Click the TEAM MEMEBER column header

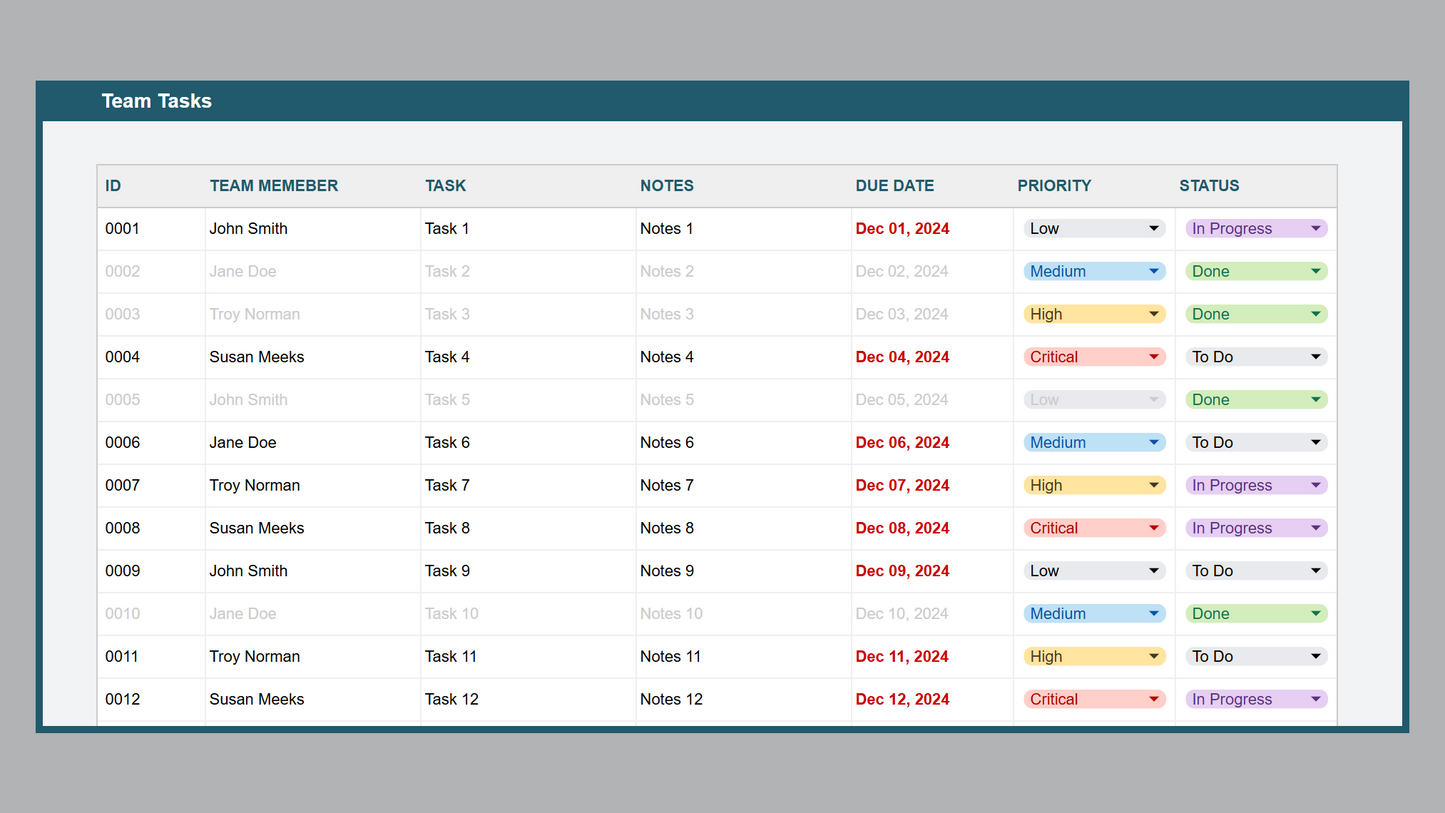[x=273, y=186]
